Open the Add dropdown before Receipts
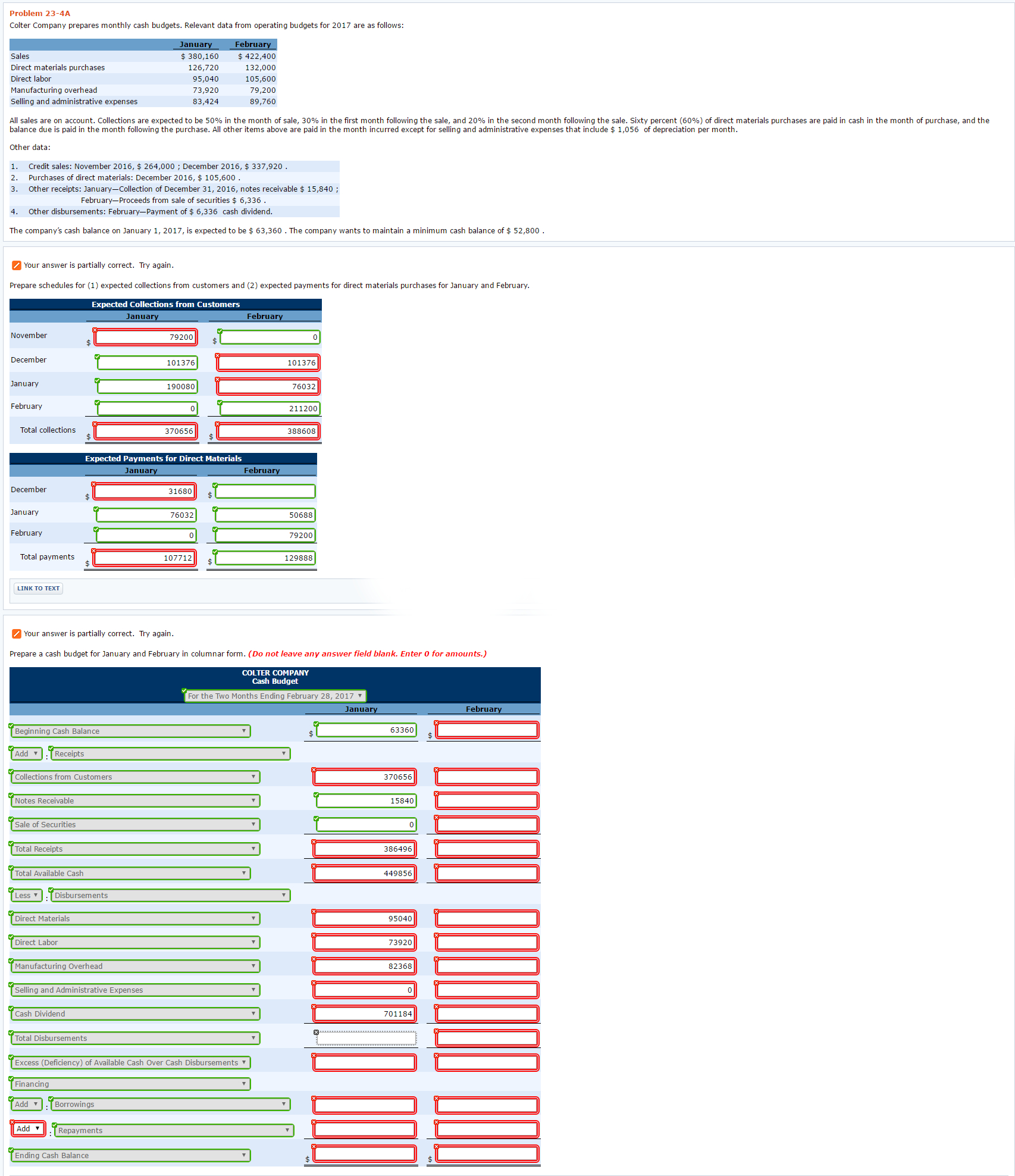 27,753
